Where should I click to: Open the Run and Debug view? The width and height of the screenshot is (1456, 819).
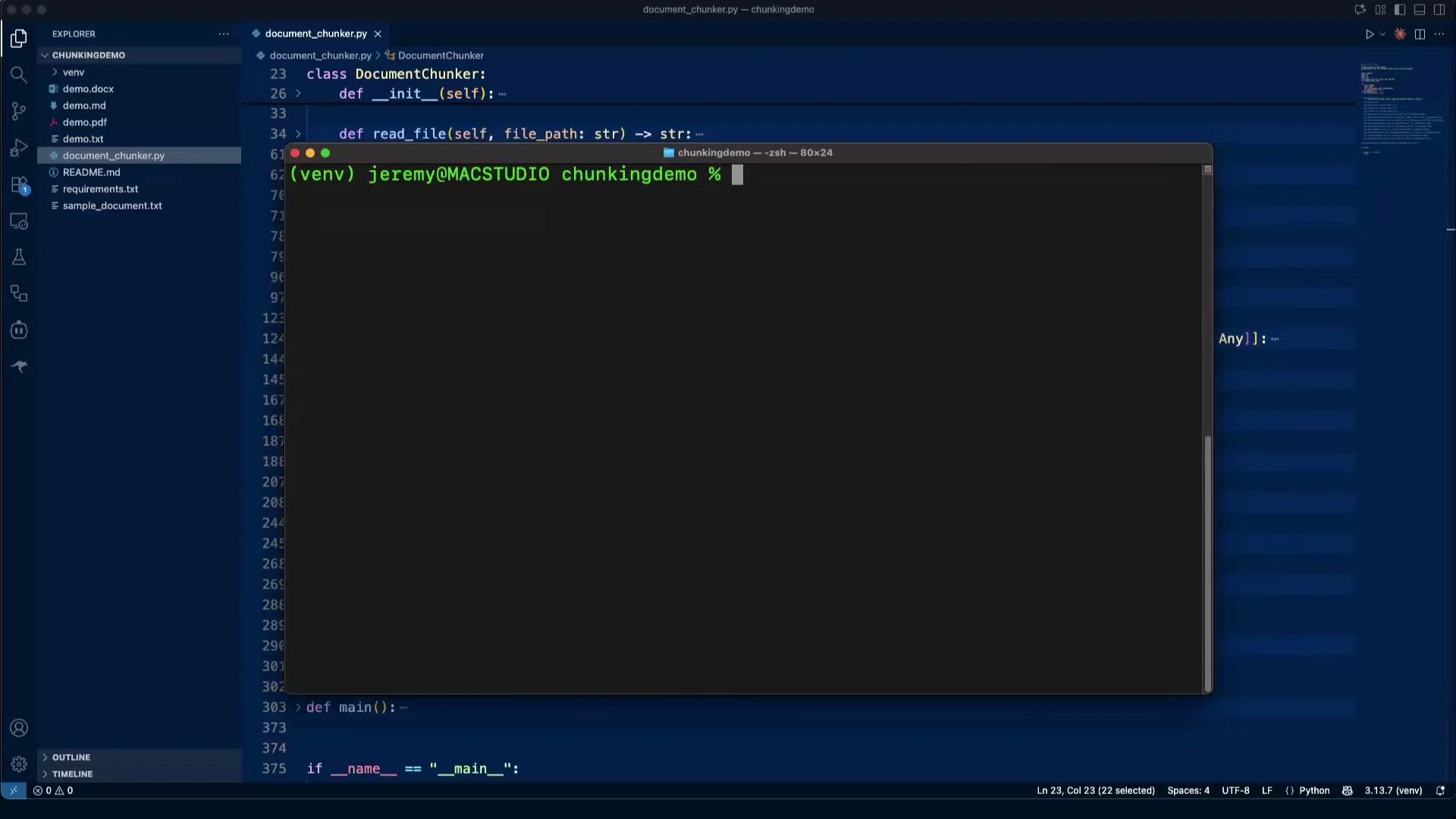[19, 148]
